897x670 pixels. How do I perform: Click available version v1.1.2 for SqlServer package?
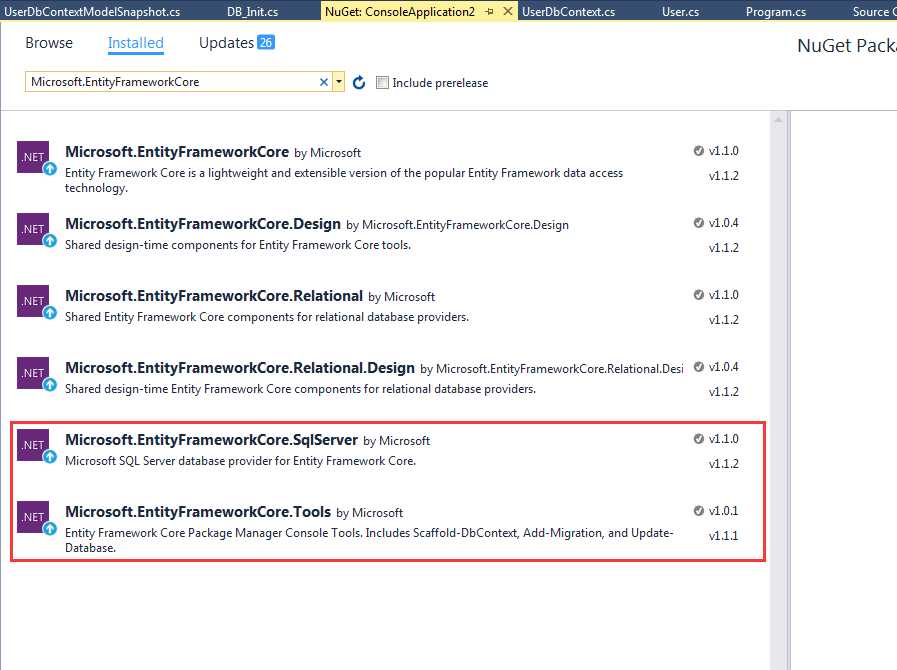724,464
